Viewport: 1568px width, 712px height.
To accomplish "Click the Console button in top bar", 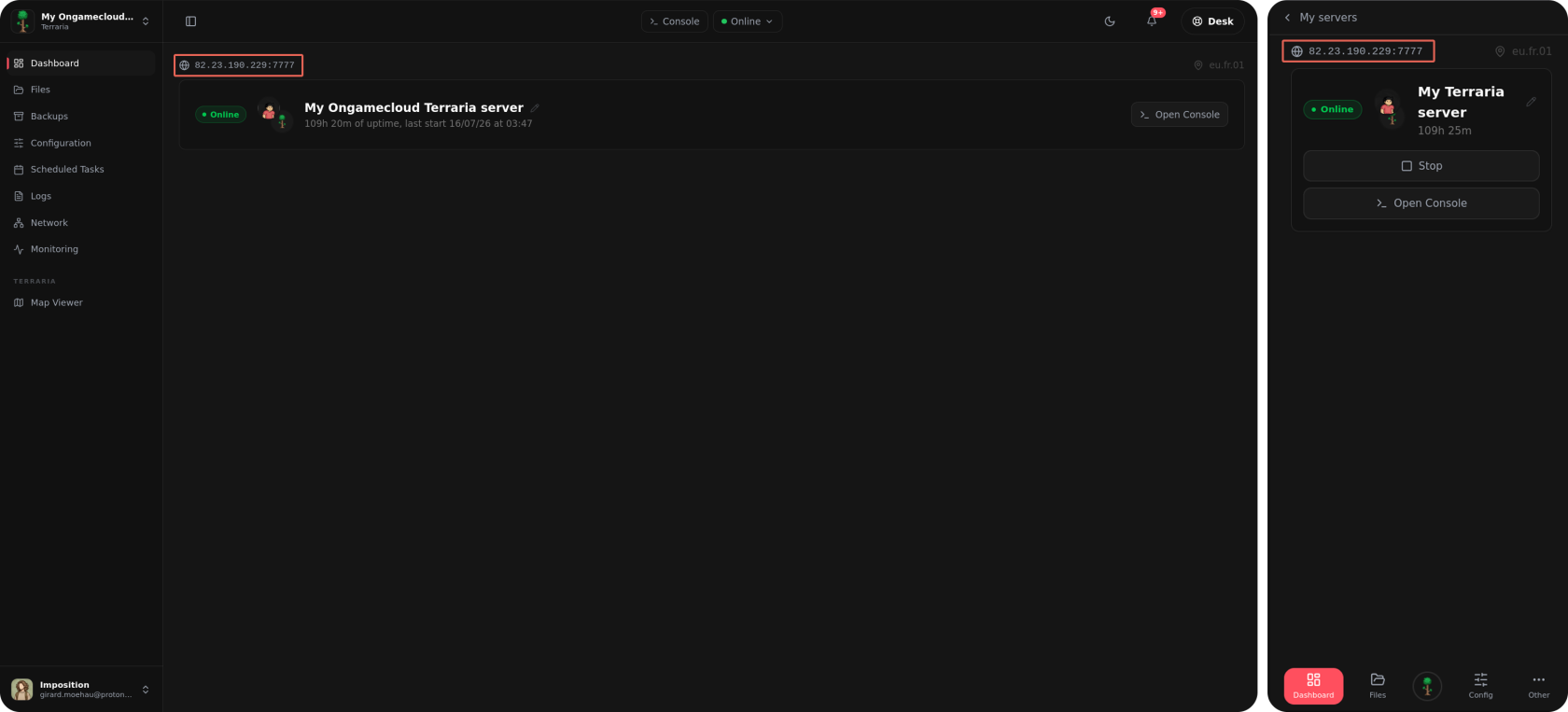I will (674, 21).
